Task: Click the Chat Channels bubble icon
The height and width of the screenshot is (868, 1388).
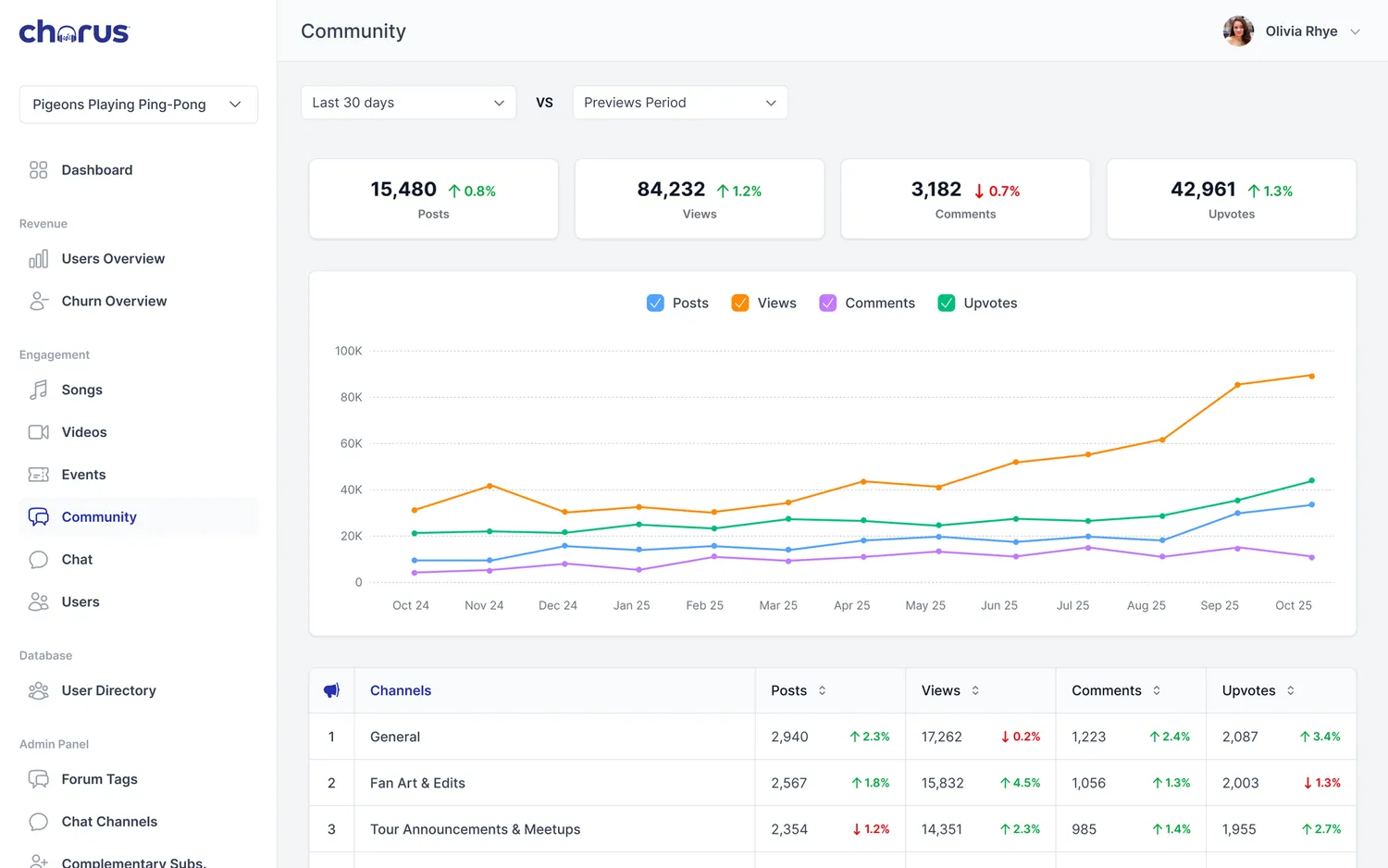Action: [x=38, y=822]
